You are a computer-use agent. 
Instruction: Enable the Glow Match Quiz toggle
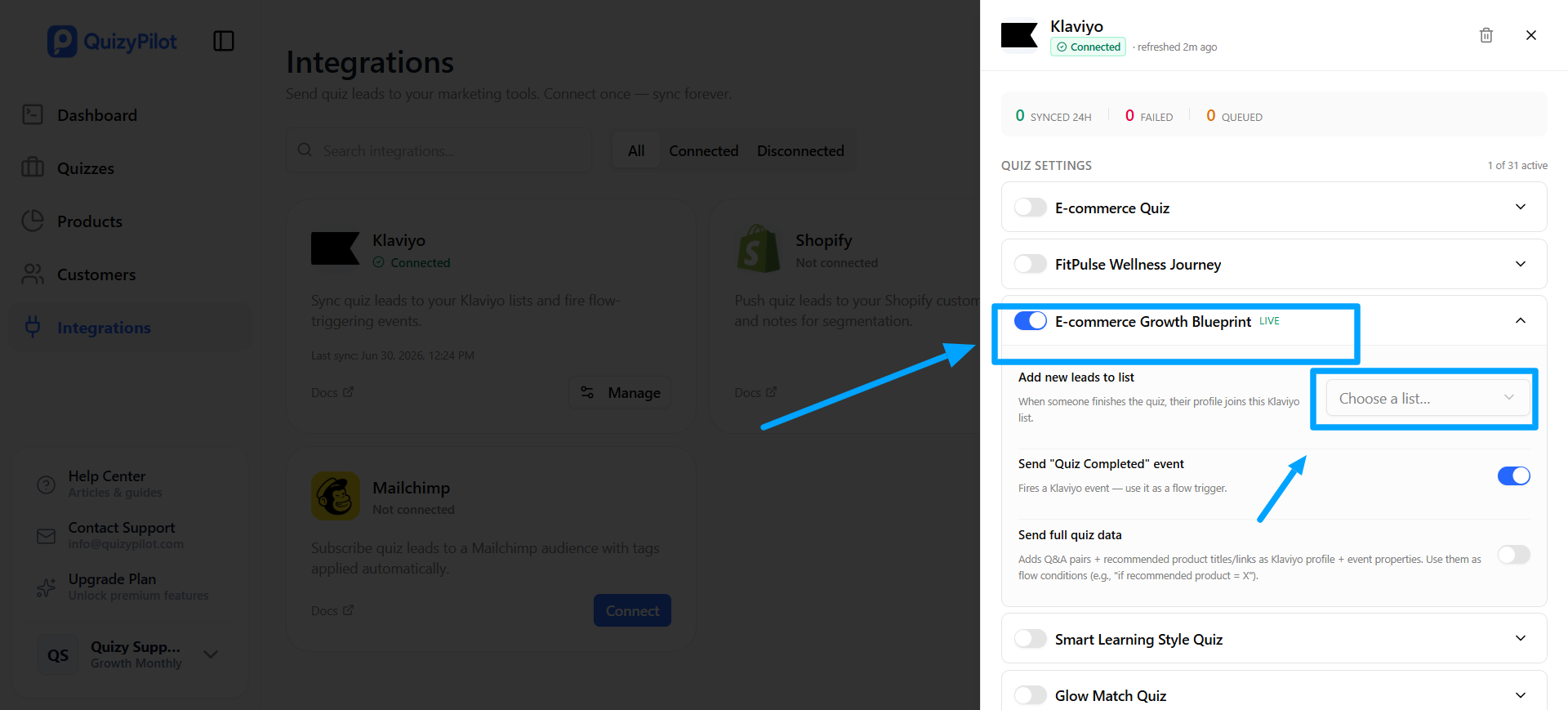click(x=1031, y=695)
